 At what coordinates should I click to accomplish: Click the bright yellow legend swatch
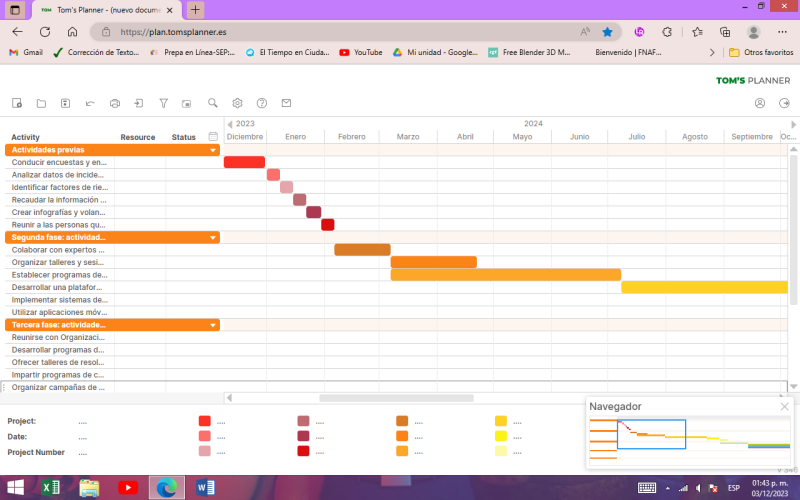[x=501, y=436]
